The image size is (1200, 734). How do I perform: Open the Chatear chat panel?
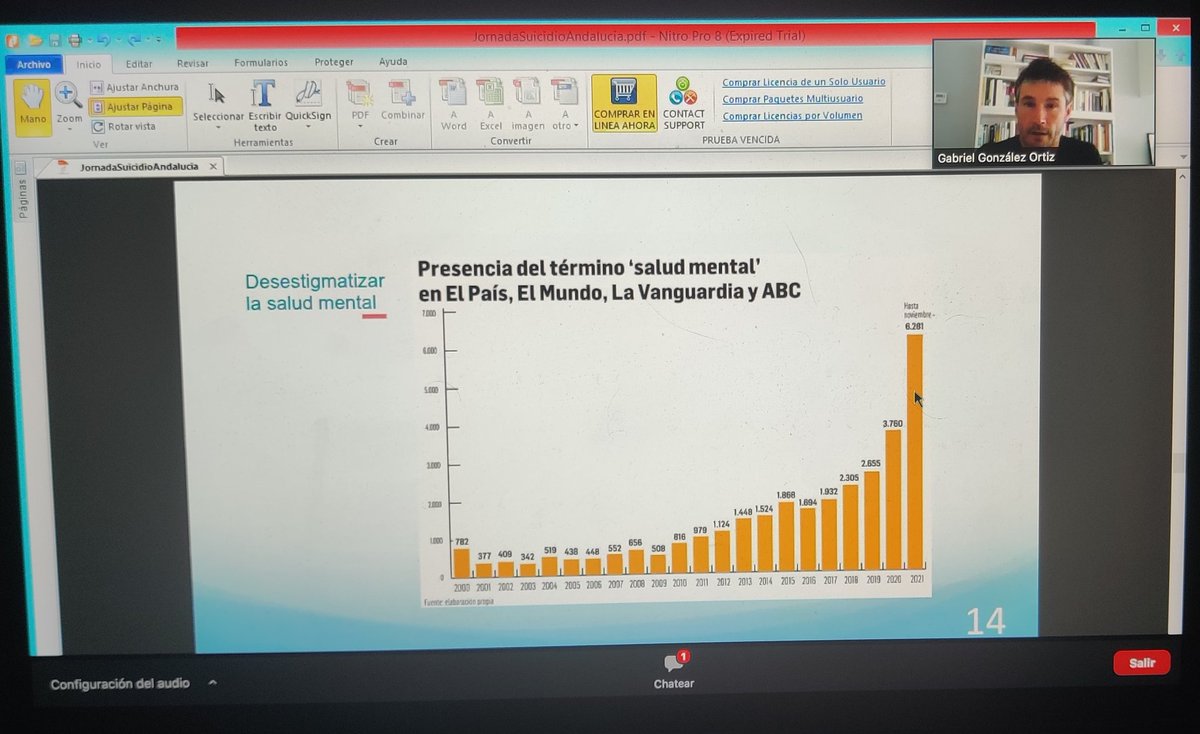(x=674, y=671)
